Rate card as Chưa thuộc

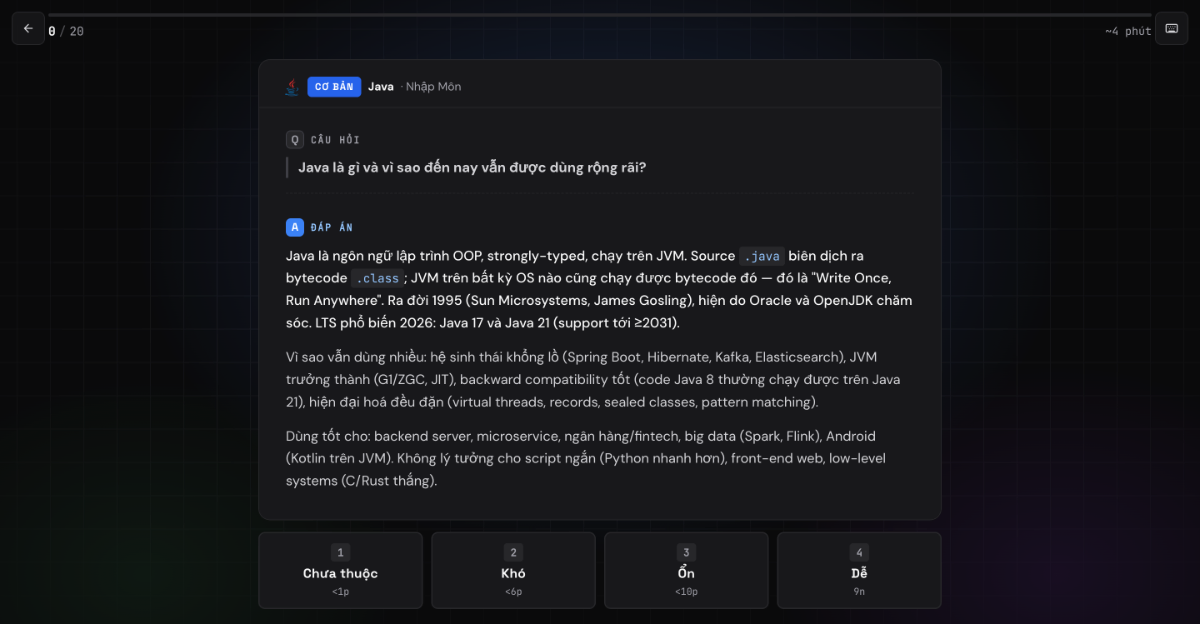340,570
